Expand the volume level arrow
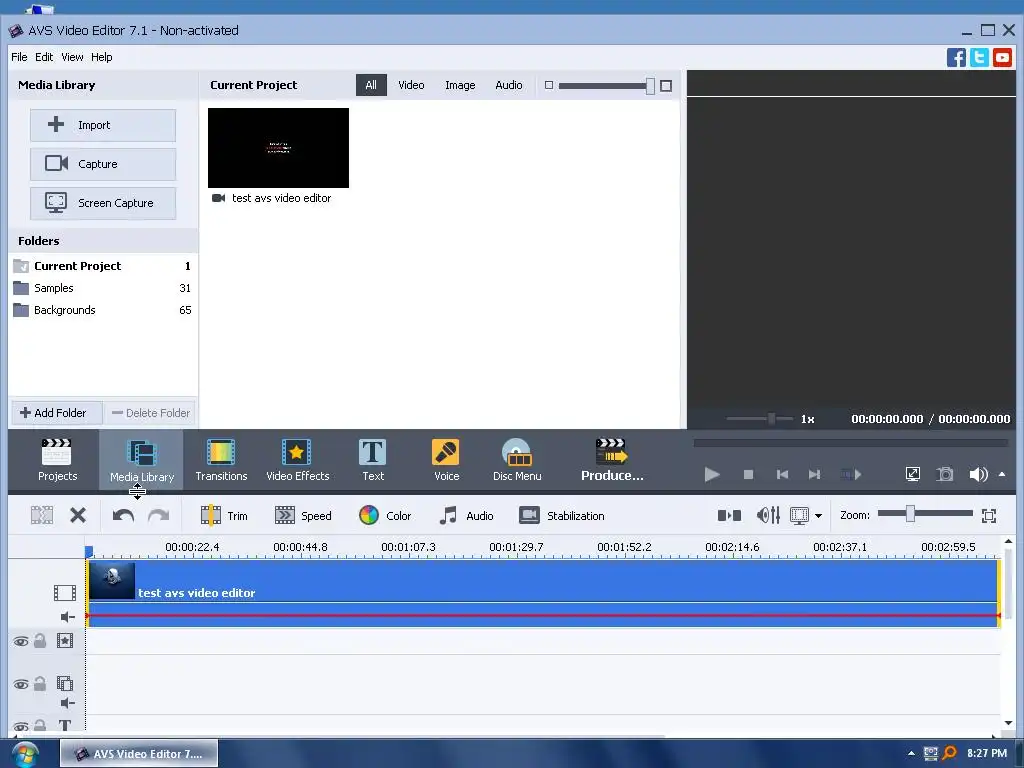The width and height of the screenshot is (1024, 768). [x=1002, y=474]
